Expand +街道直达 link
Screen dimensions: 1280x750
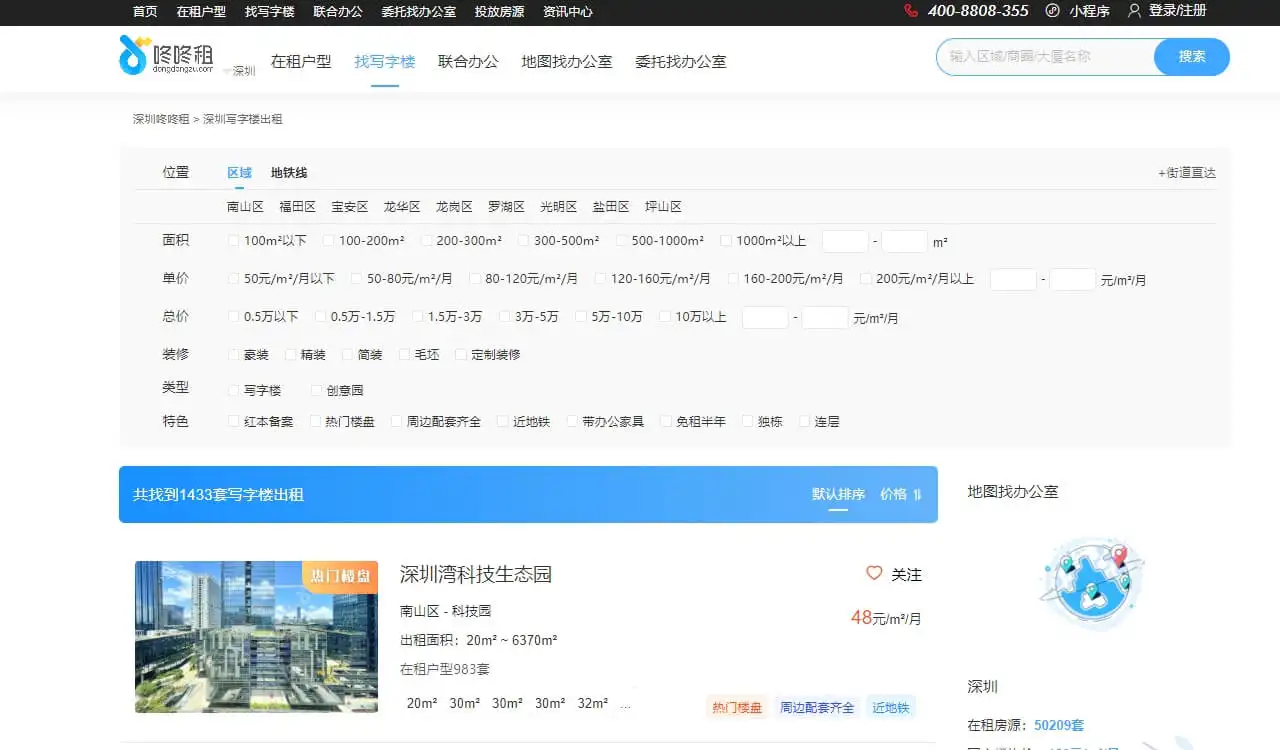coord(1187,173)
